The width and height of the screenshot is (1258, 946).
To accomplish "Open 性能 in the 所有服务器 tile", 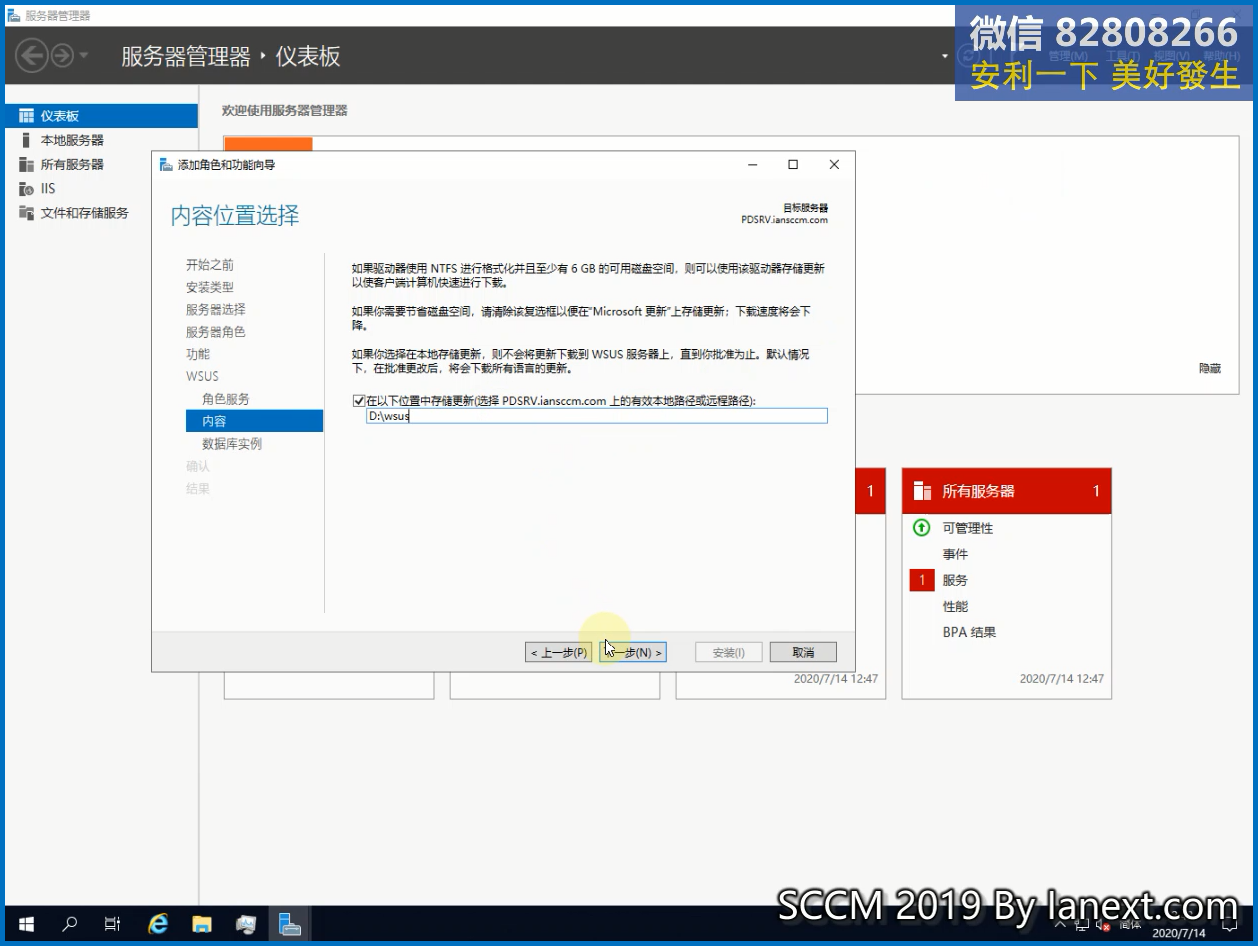I will pos(955,606).
